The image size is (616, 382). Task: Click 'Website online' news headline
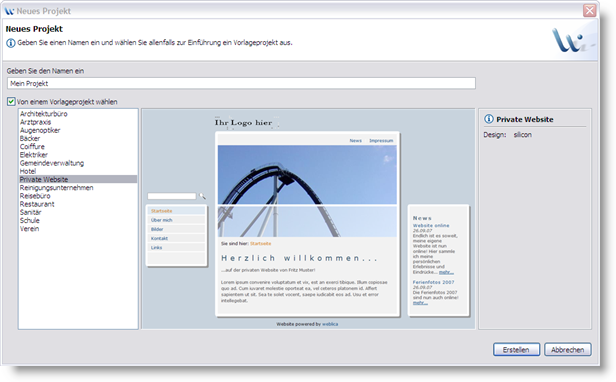click(x=431, y=226)
